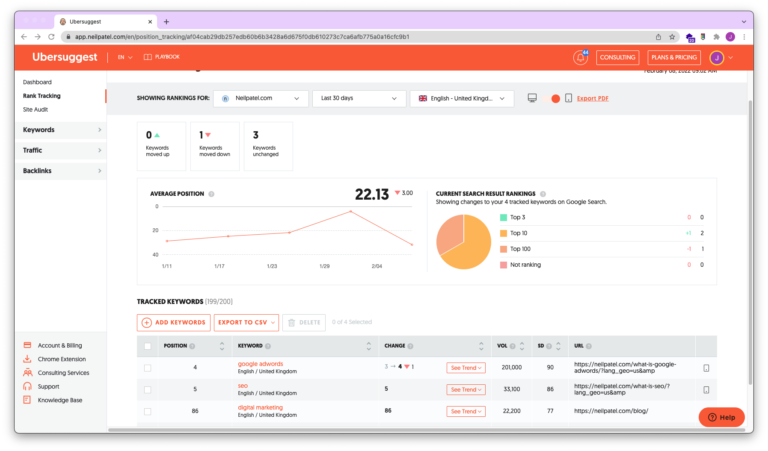Open a new browser tab
Image resolution: width=768 pixels, height=451 pixels.
pyautogui.click(x=167, y=22)
